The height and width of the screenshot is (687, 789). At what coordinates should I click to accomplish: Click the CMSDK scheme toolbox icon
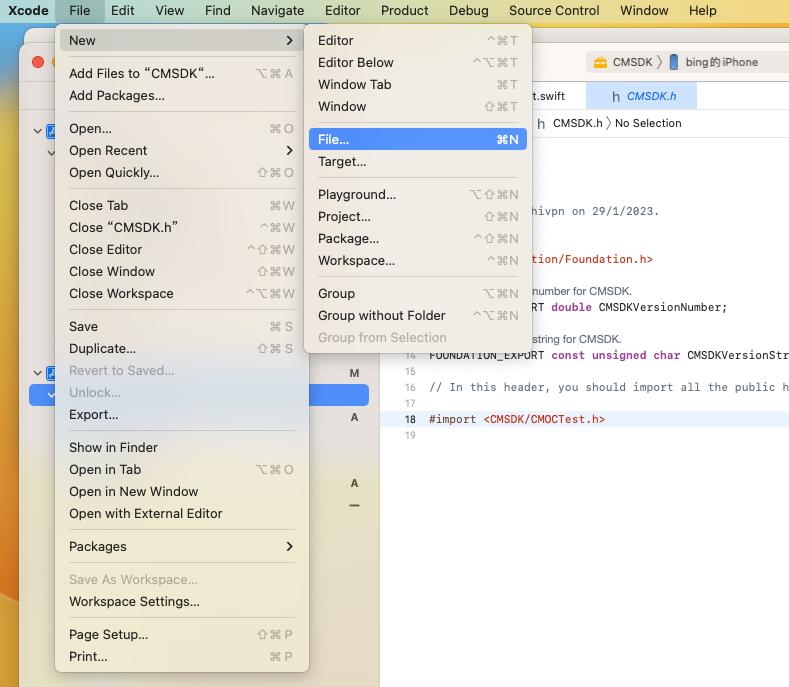click(x=600, y=63)
